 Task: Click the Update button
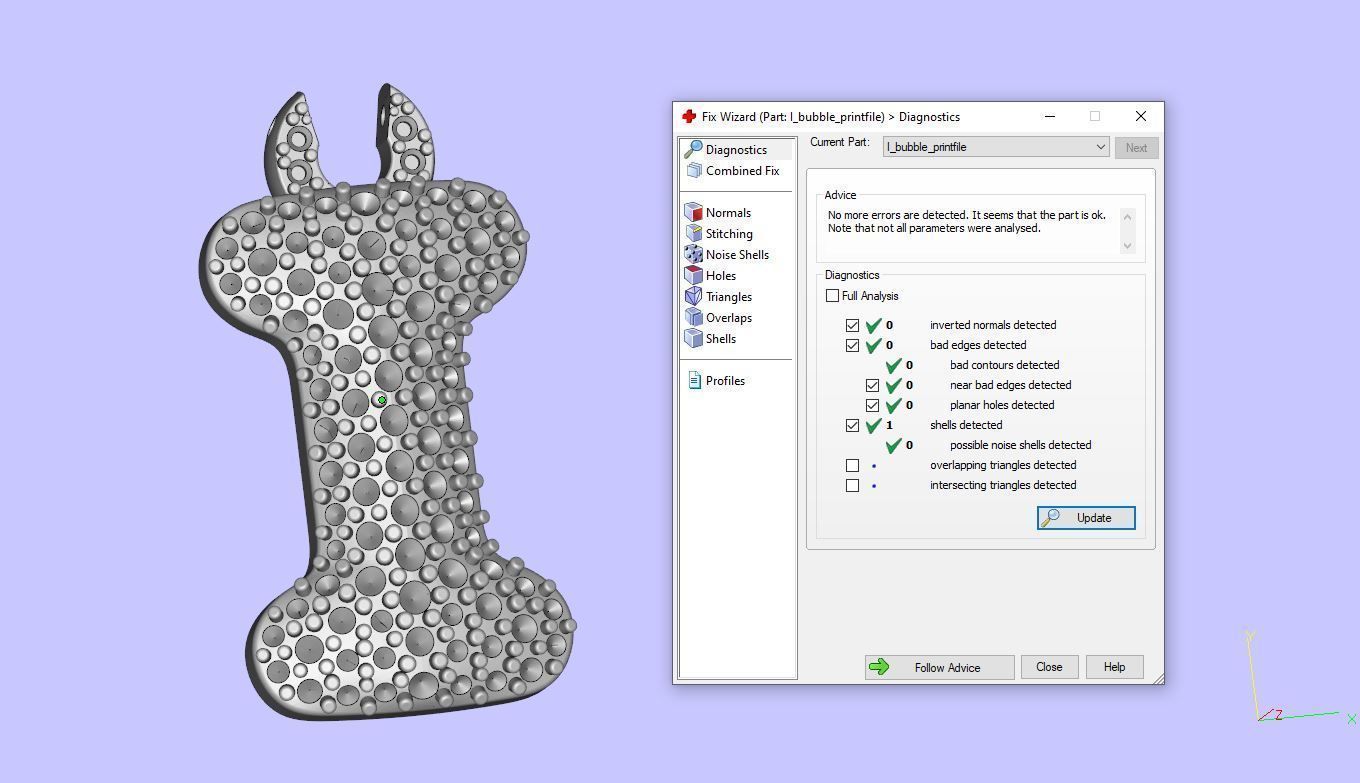pyautogui.click(x=1086, y=518)
